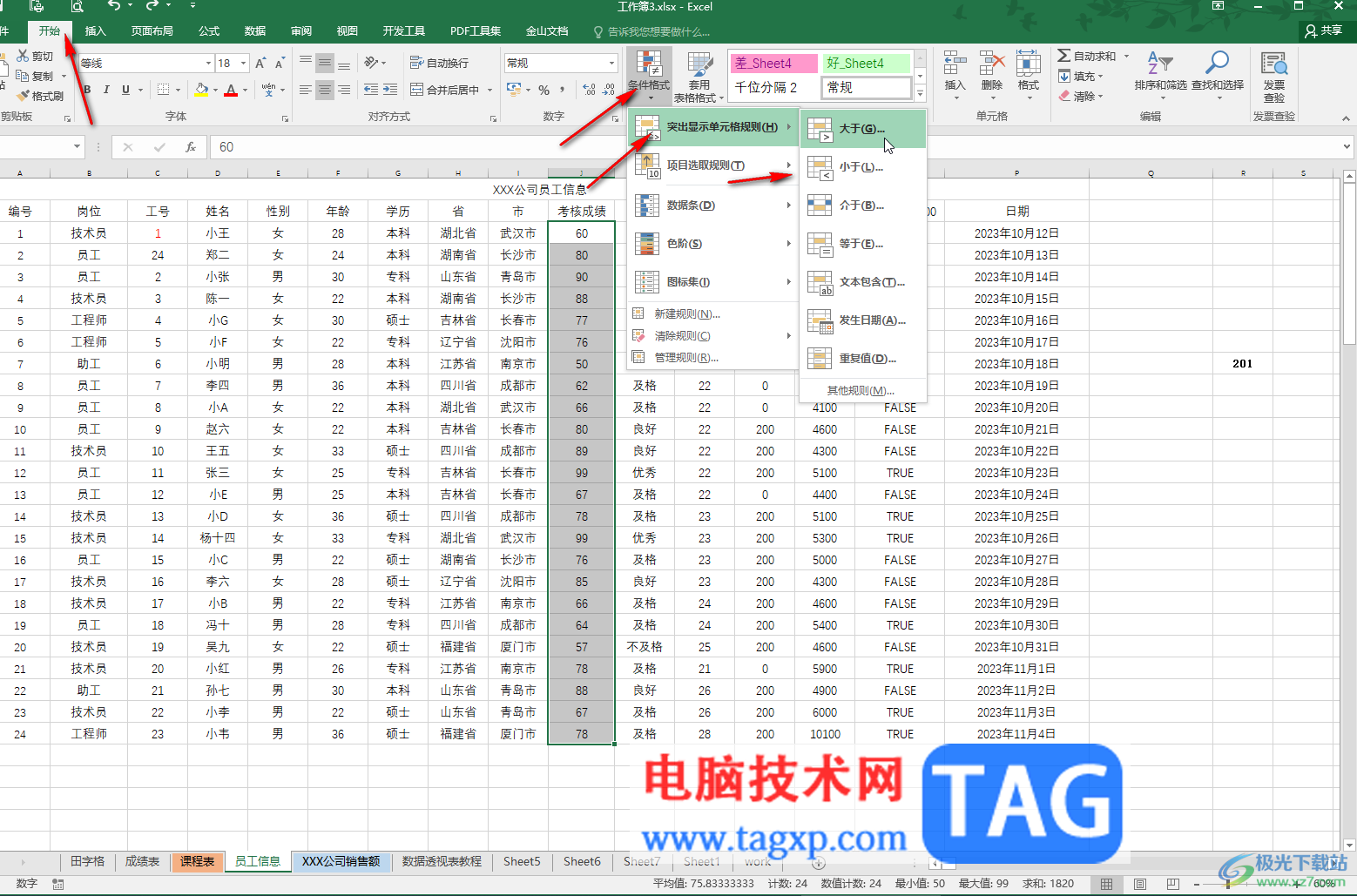Click the fill color yellow bucket
The width and height of the screenshot is (1357, 896).
pos(202,90)
